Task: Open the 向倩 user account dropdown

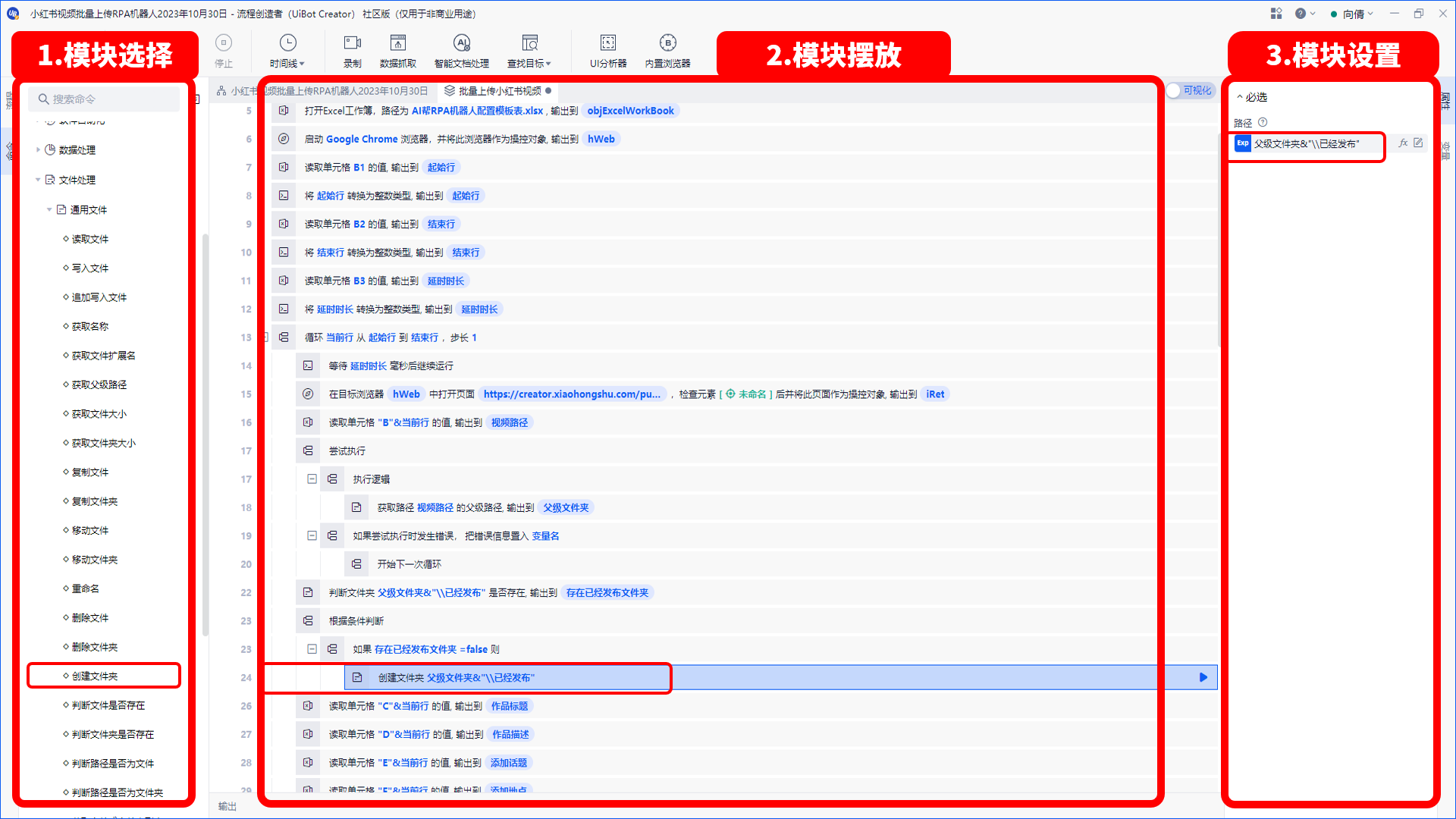Action: (1352, 14)
